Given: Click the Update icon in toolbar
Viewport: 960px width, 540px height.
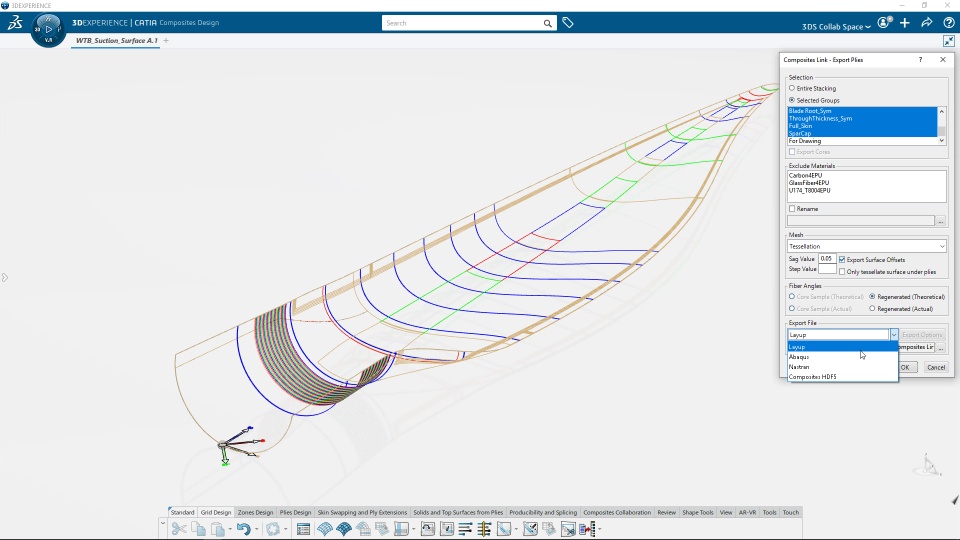Looking at the screenshot, I should point(272,528).
